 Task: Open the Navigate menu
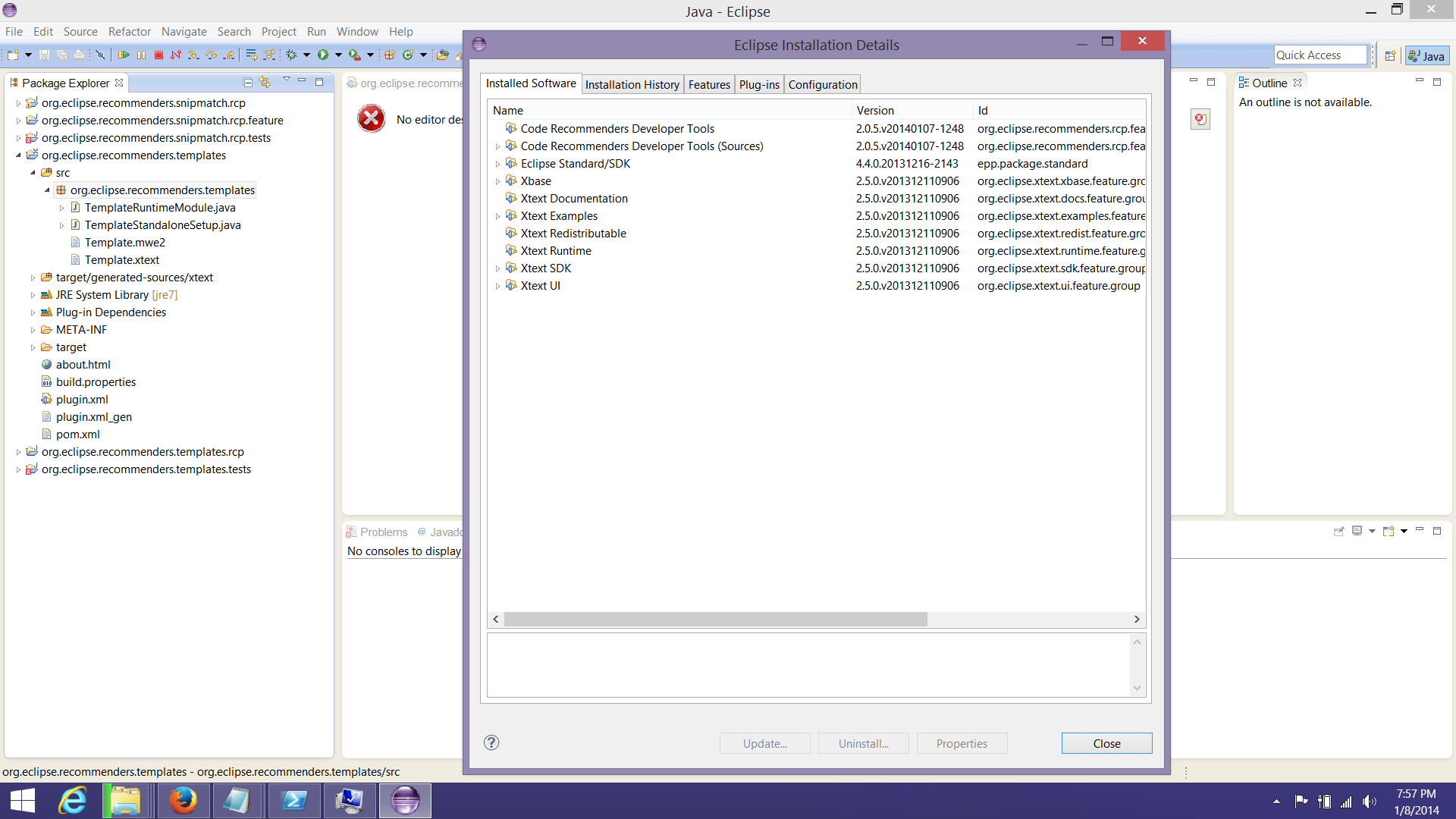[x=184, y=31]
